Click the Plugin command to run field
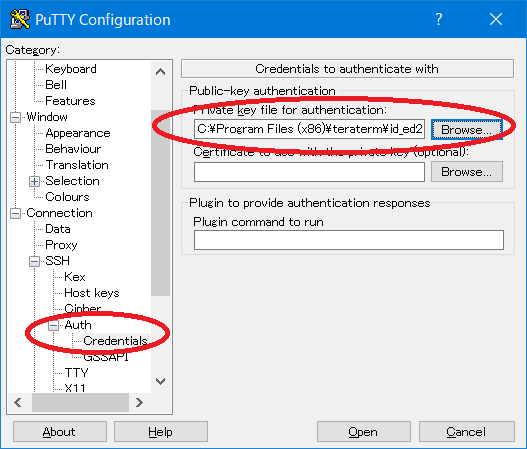 coord(349,240)
